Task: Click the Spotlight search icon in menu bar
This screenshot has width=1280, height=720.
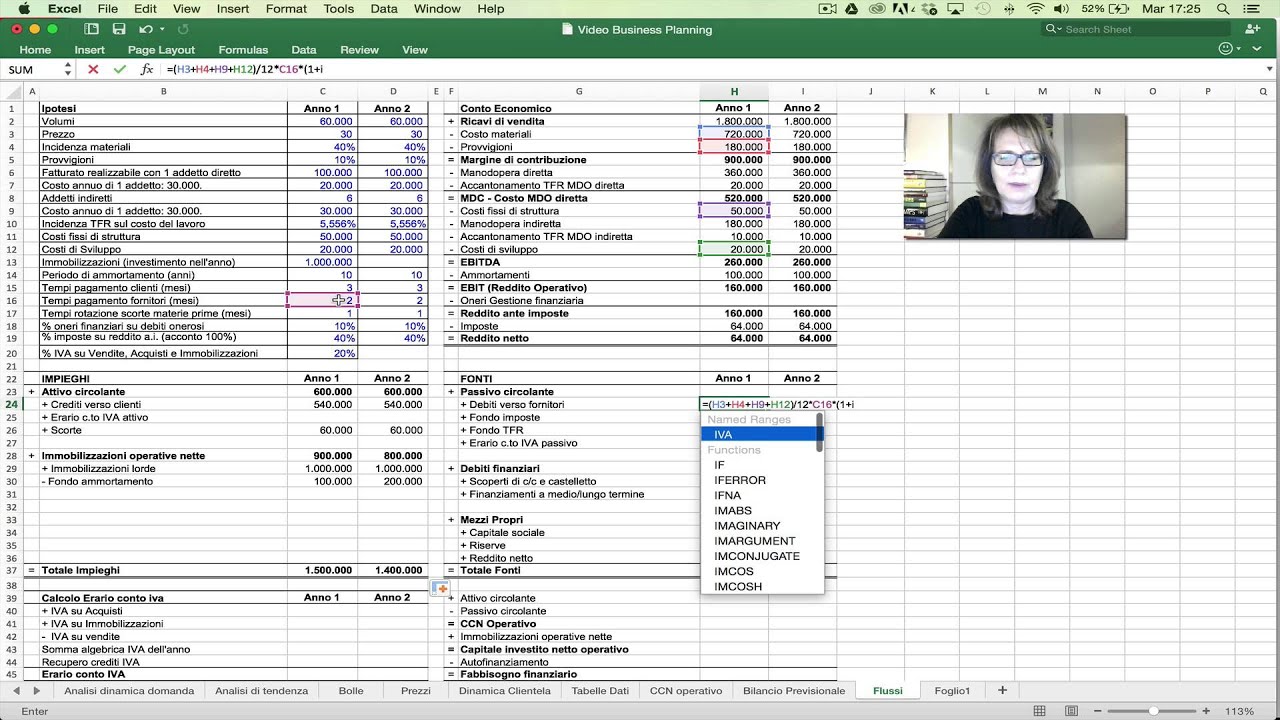Action: pos(1222,9)
